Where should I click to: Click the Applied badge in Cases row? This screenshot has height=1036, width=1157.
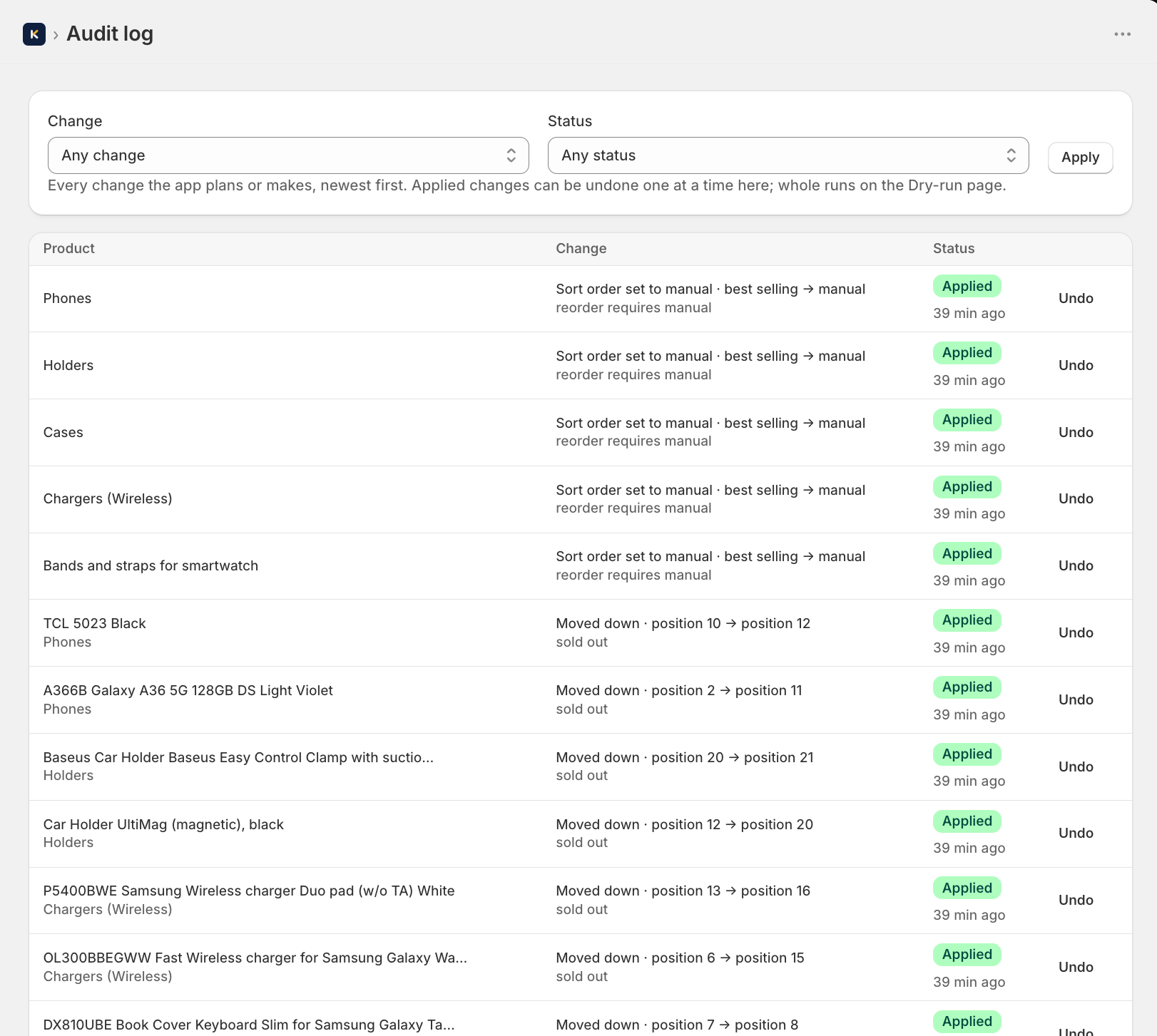967,420
